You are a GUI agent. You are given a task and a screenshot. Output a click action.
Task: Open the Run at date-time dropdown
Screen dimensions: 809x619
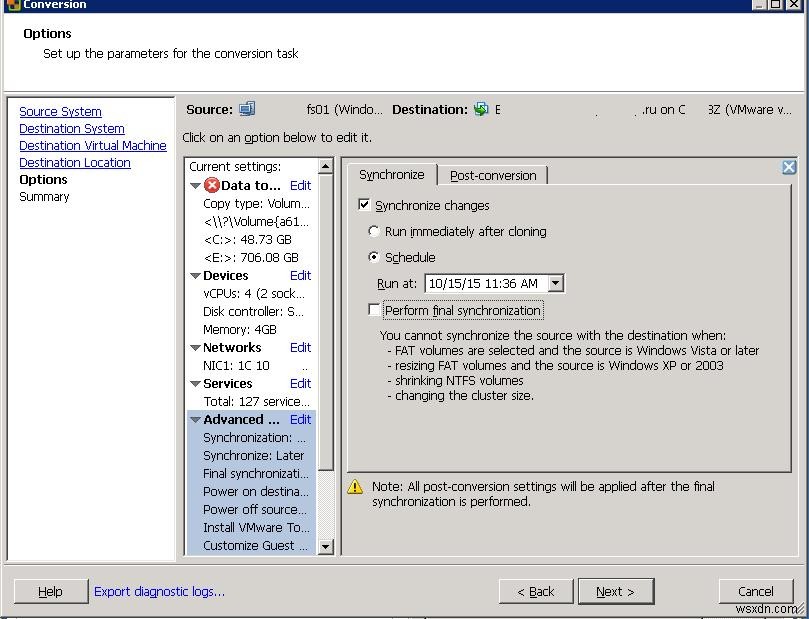556,283
